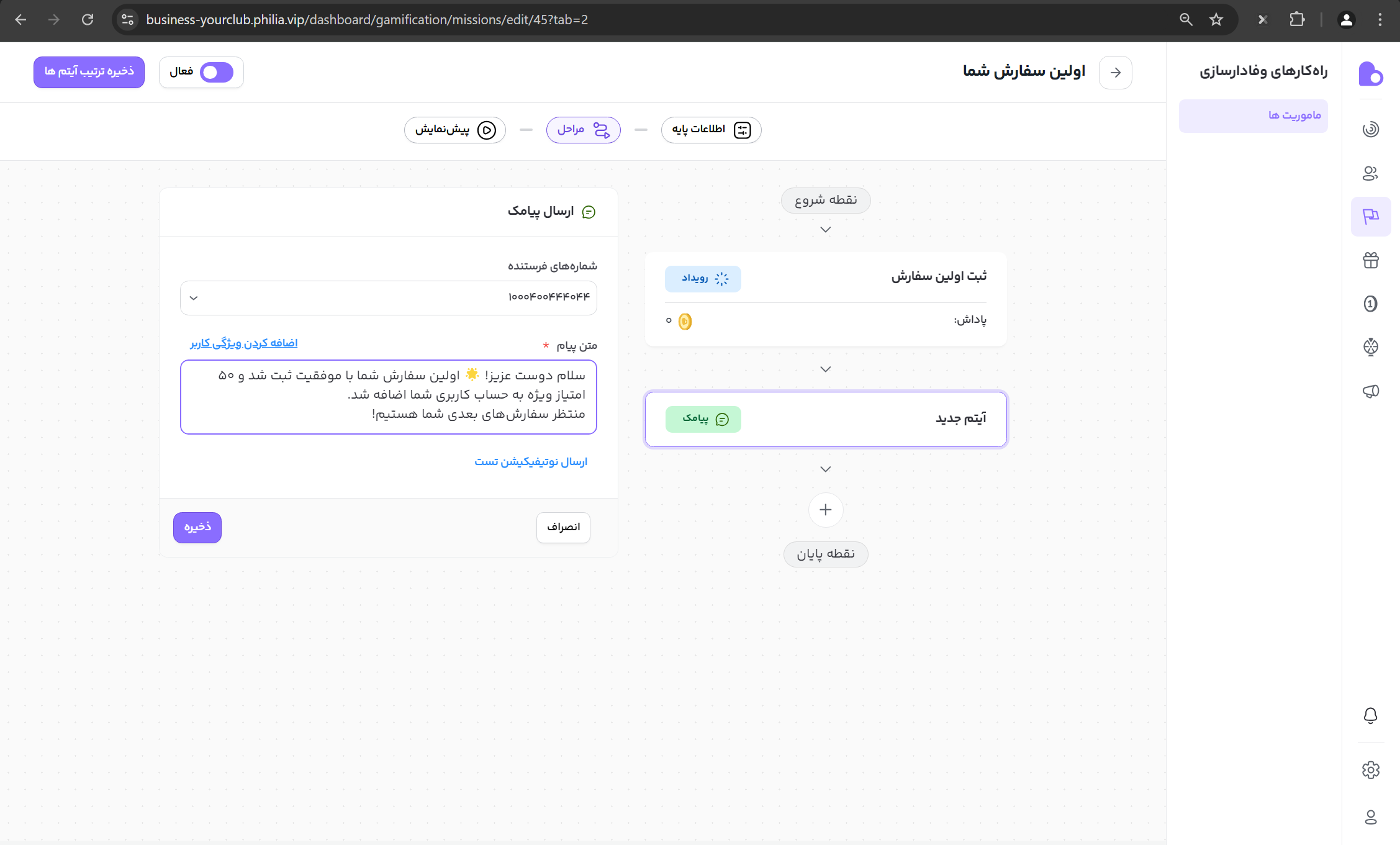Click the notification bell icon

pos(1370,715)
